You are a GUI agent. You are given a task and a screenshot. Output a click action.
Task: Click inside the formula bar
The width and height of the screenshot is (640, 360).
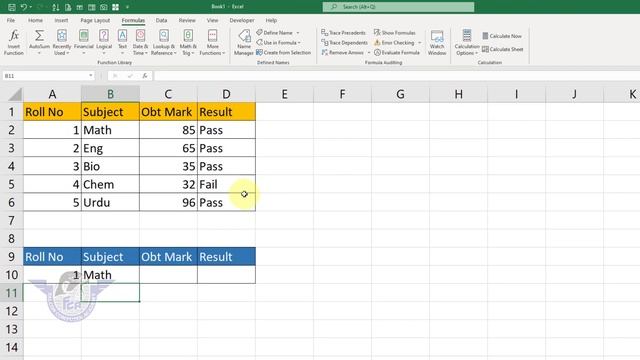396,76
